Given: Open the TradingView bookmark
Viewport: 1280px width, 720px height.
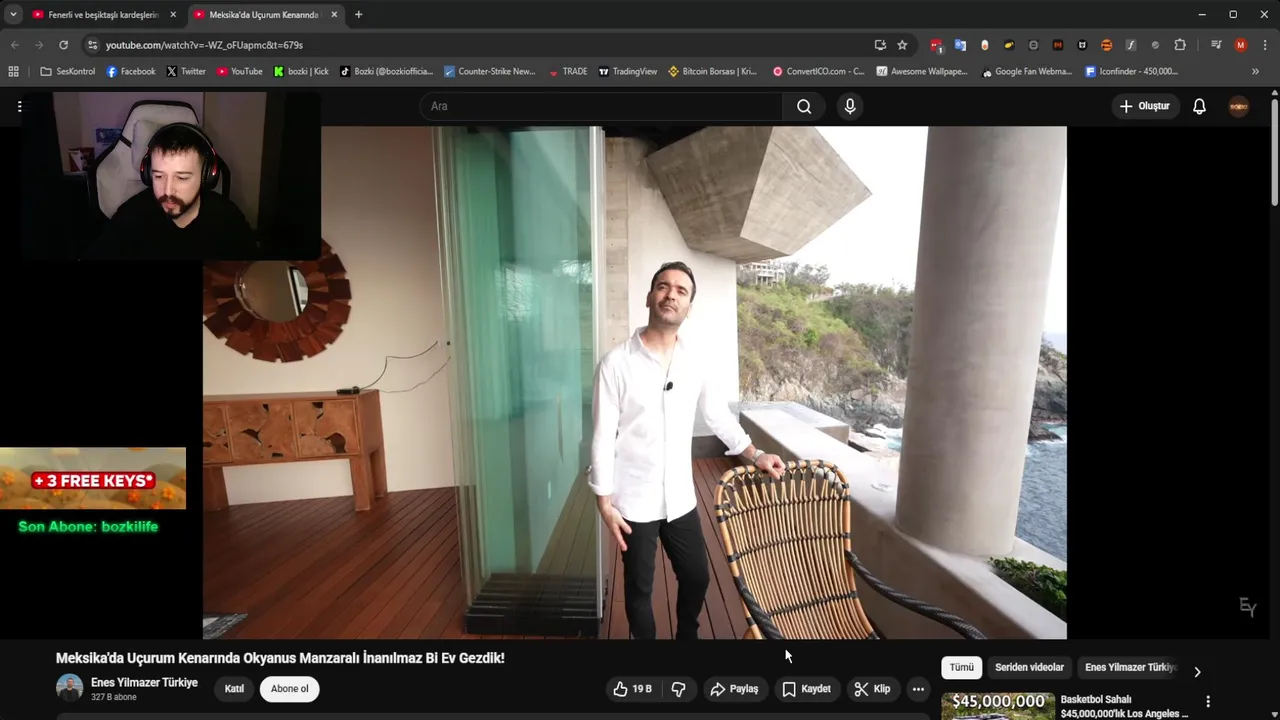Looking at the screenshot, I should [x=628, y=71].
